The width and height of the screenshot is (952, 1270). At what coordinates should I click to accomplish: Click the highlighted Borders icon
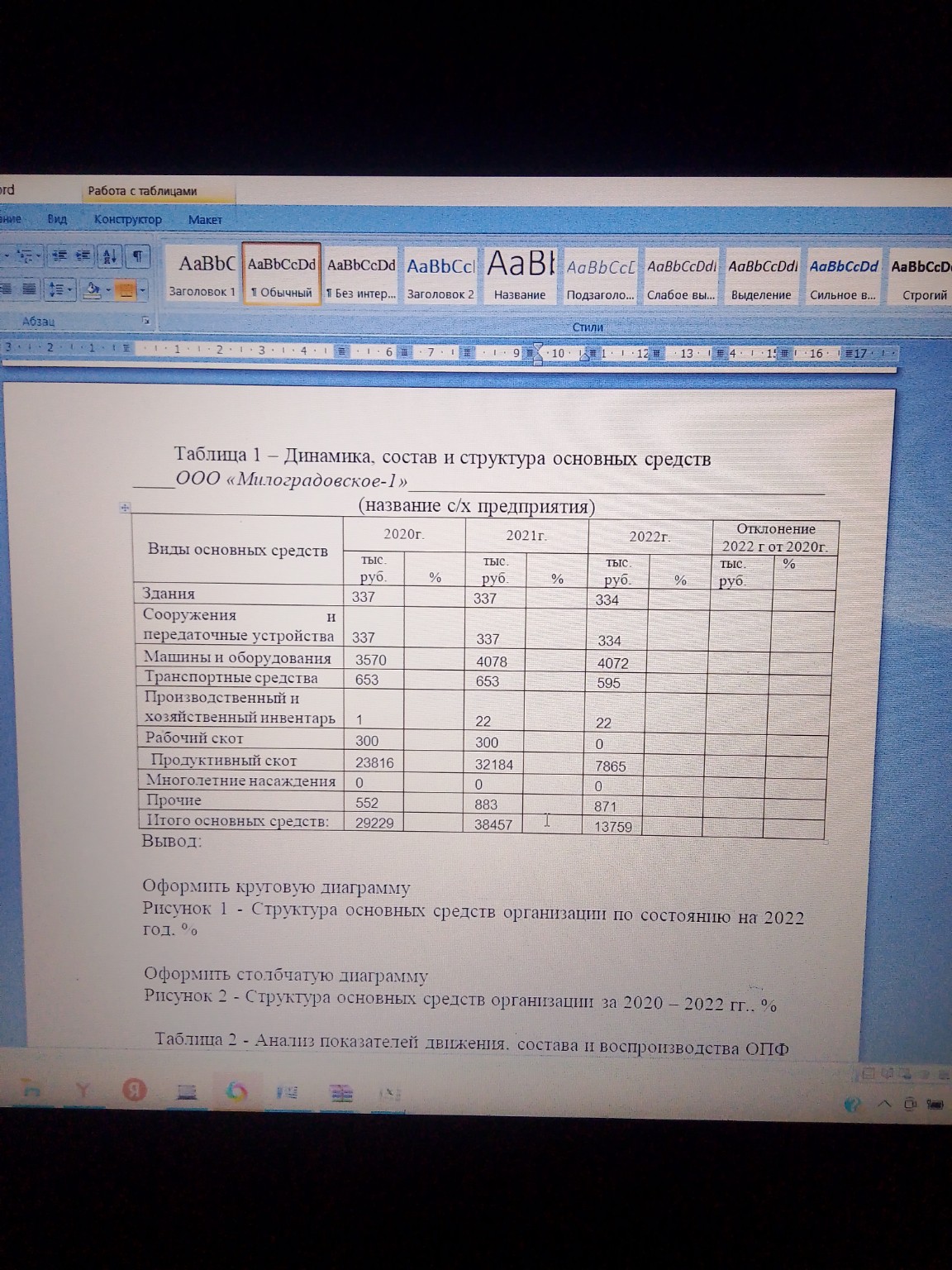pos(125,290)
